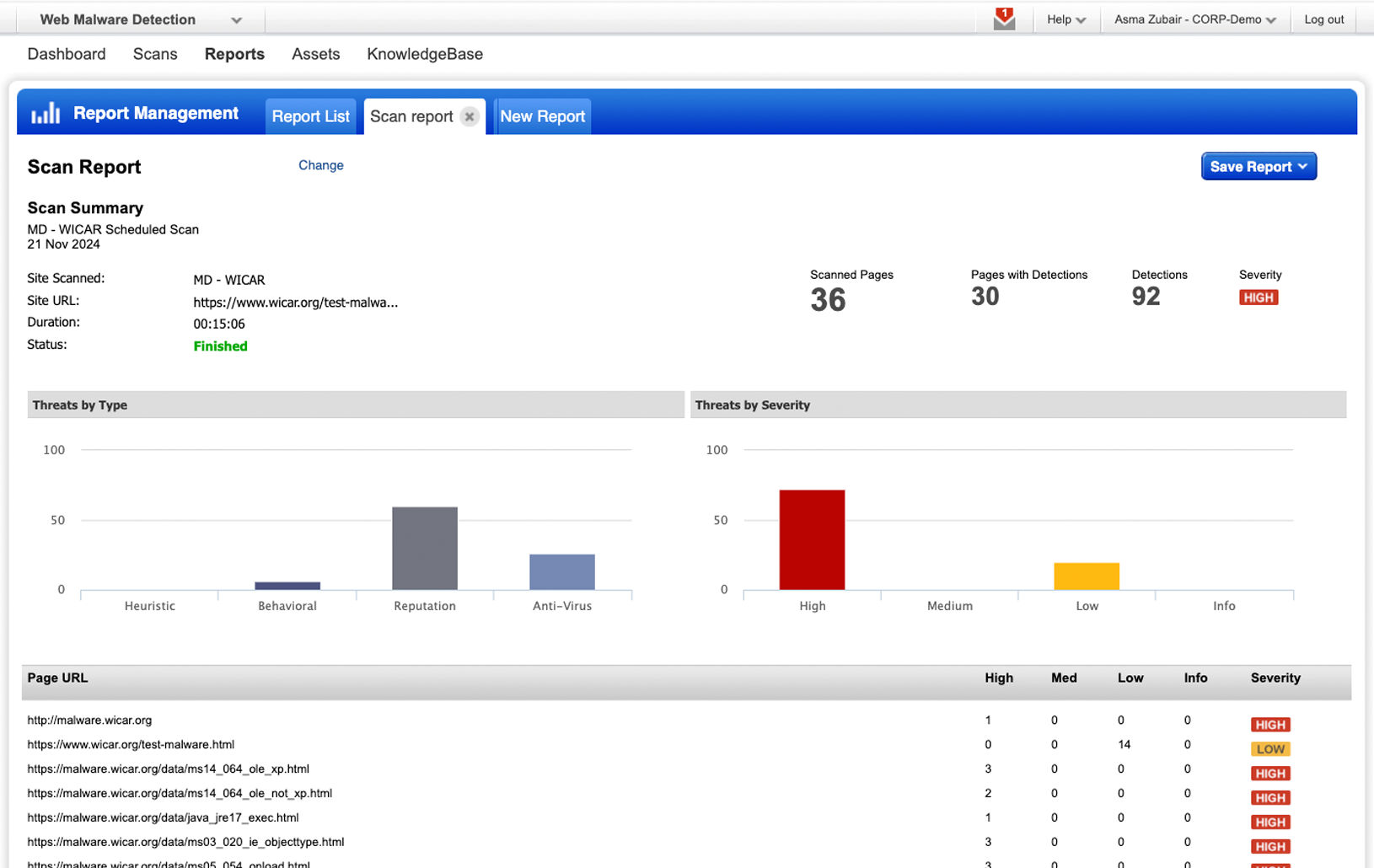Viewport: 1374px width, 868px height.
Task: Sort table by the High column header
Action: pyautogui.click(x=999, y=678)
